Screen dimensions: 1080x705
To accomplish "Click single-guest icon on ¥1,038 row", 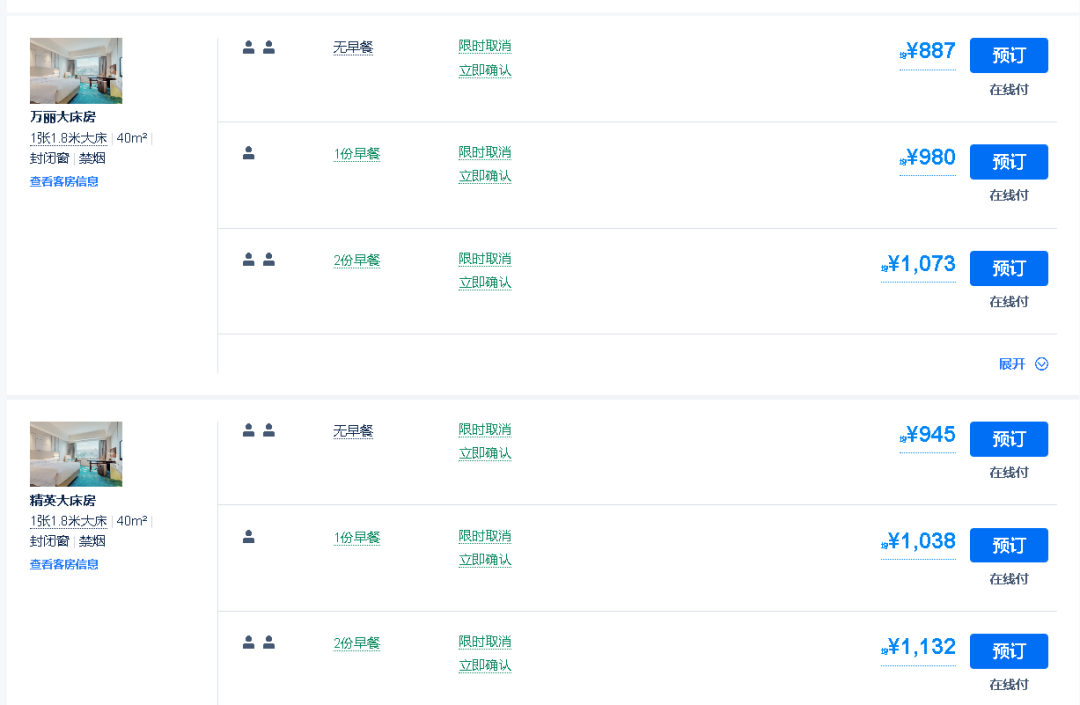I will [249, 537].
